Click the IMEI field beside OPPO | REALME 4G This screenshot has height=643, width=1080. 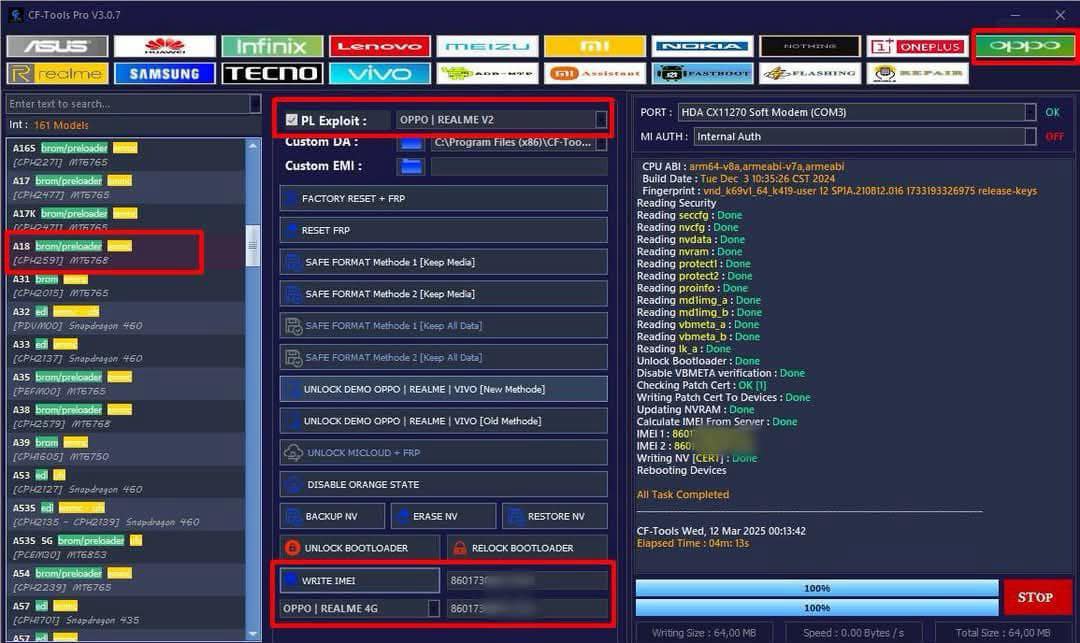[x=527, y=609]
